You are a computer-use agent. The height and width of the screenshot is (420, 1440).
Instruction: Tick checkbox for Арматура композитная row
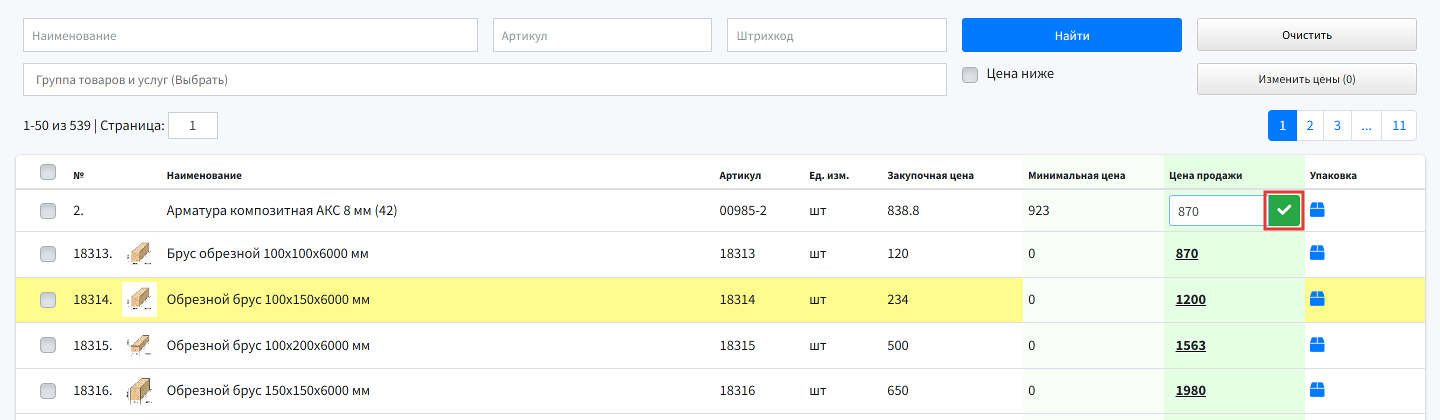[x=48, y=211]
